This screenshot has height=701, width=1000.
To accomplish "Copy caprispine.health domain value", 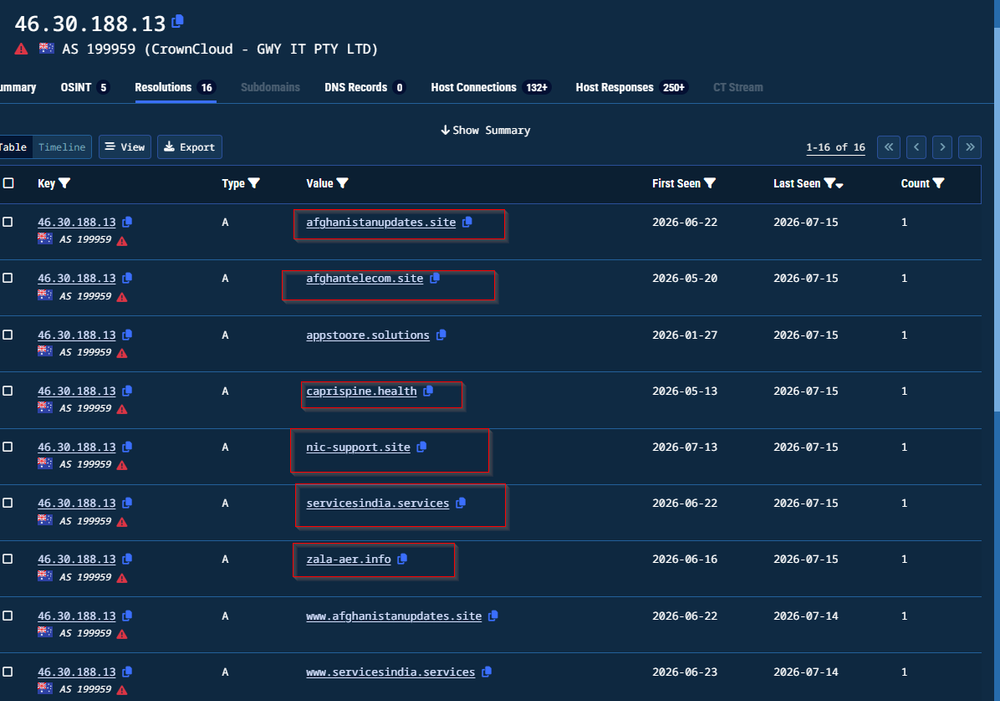I will click(x=428, y=391).
